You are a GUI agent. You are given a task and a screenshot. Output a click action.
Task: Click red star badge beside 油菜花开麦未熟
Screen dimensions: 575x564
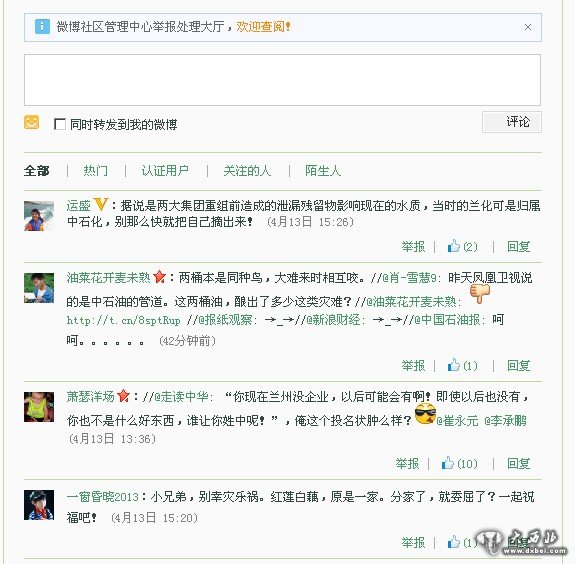point(160,277)
